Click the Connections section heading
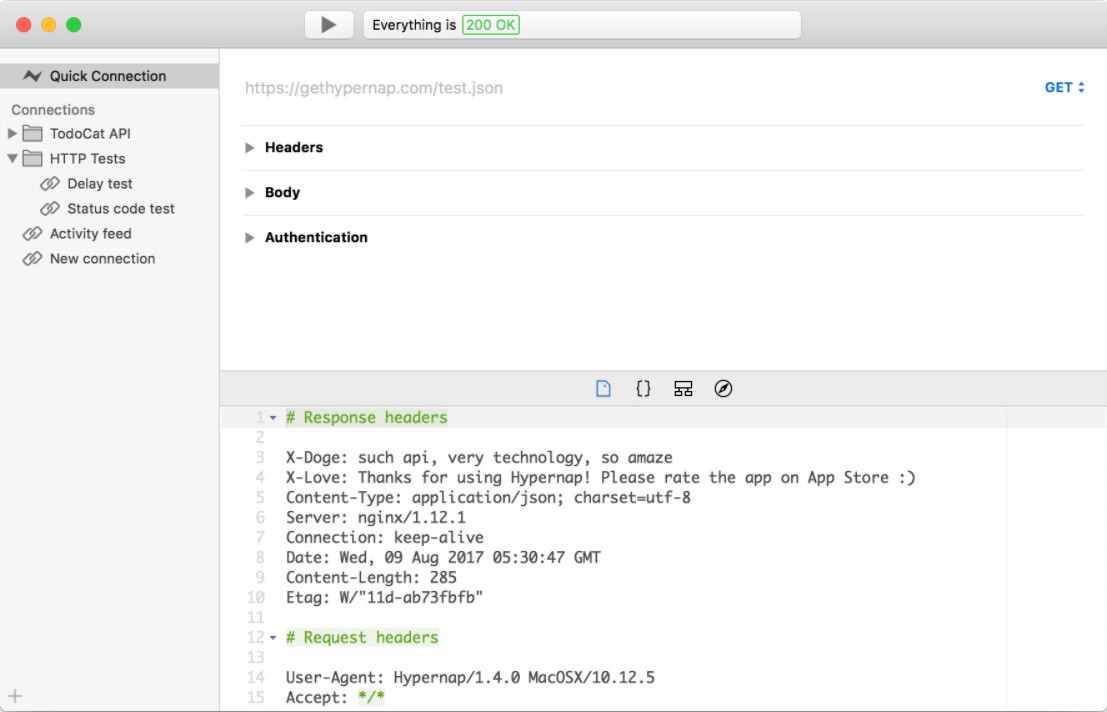Viewport: 1107px width, 712px height. point(53,110)
